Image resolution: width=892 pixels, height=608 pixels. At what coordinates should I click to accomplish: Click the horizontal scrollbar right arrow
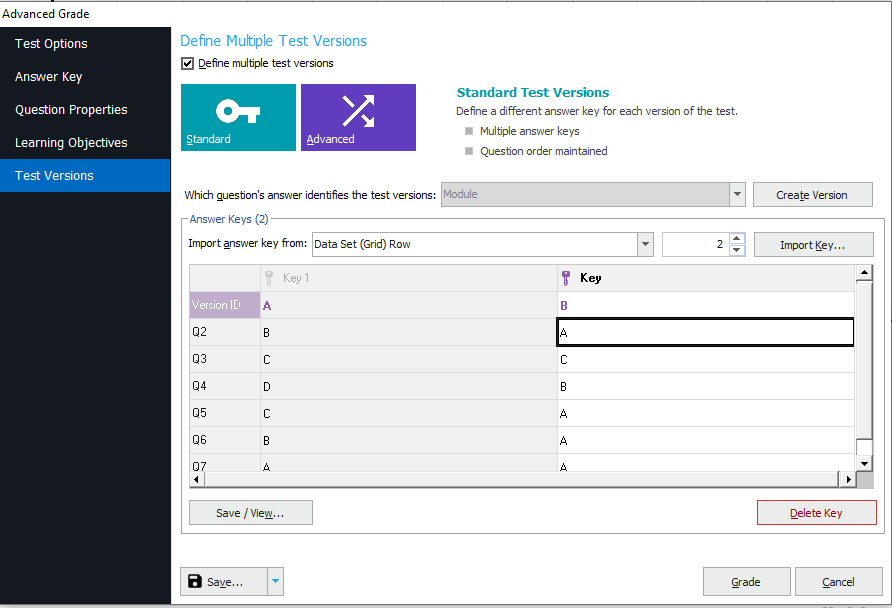click(x=848, y=479)
